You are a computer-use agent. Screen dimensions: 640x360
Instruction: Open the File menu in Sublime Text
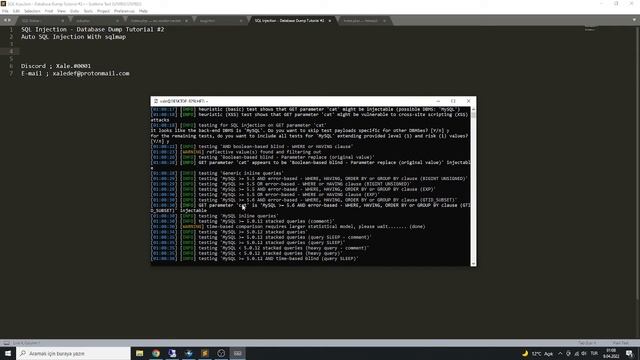5,11
